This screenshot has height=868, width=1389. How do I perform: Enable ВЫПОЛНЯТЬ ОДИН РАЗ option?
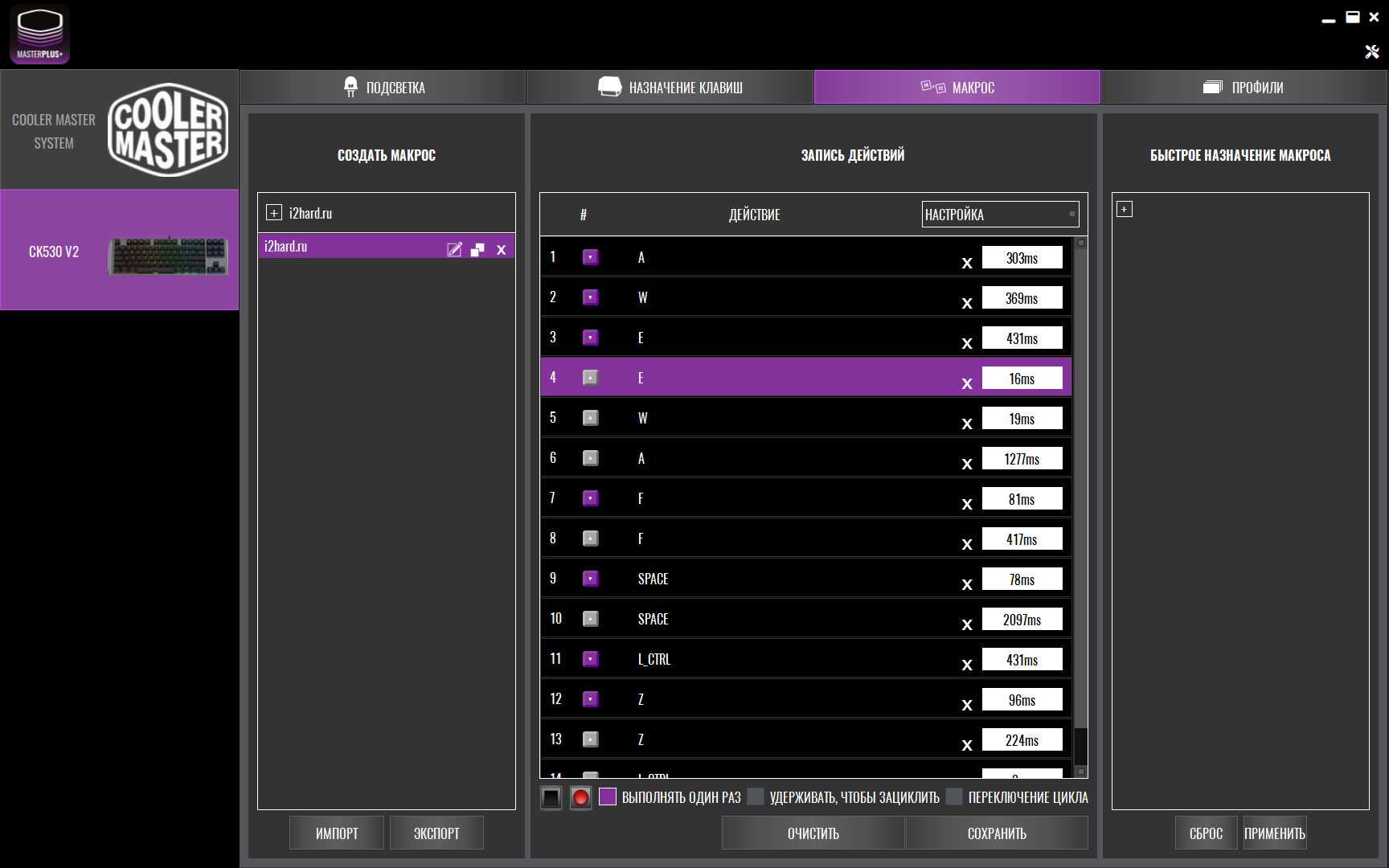[x=608, y=796]
